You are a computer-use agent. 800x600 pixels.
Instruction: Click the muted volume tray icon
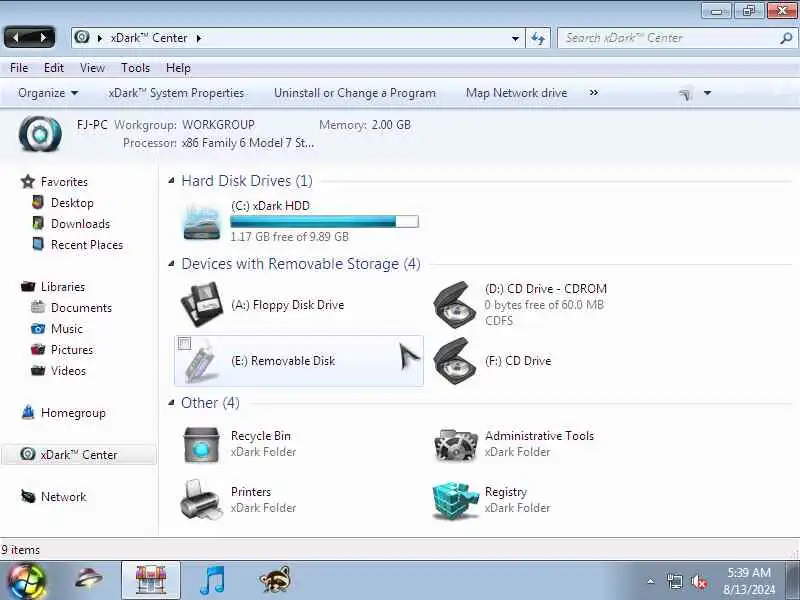click(x=699, y=582)
